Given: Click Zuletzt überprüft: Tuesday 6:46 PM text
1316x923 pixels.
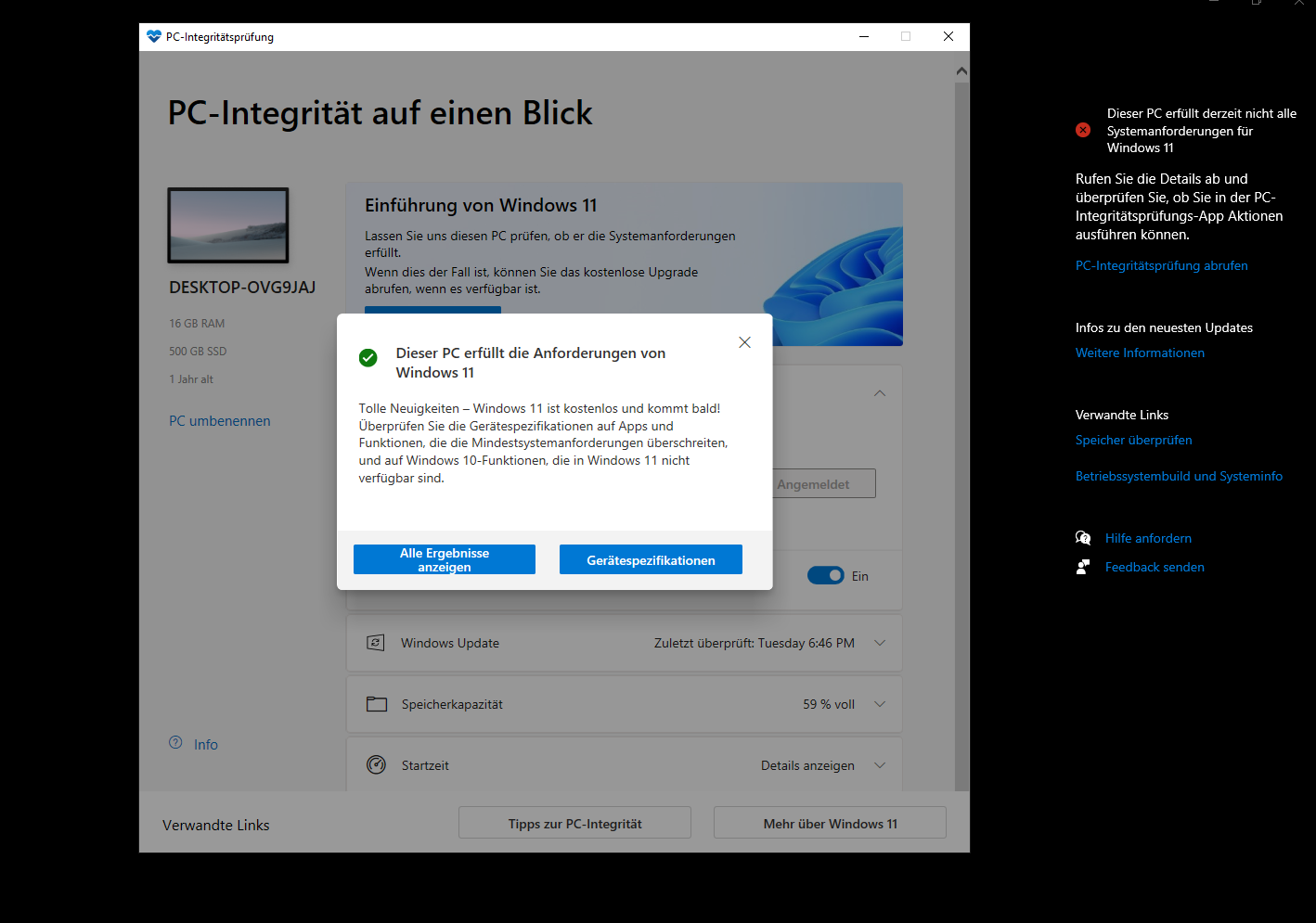Looking at the screenshot, I should 755,643.
